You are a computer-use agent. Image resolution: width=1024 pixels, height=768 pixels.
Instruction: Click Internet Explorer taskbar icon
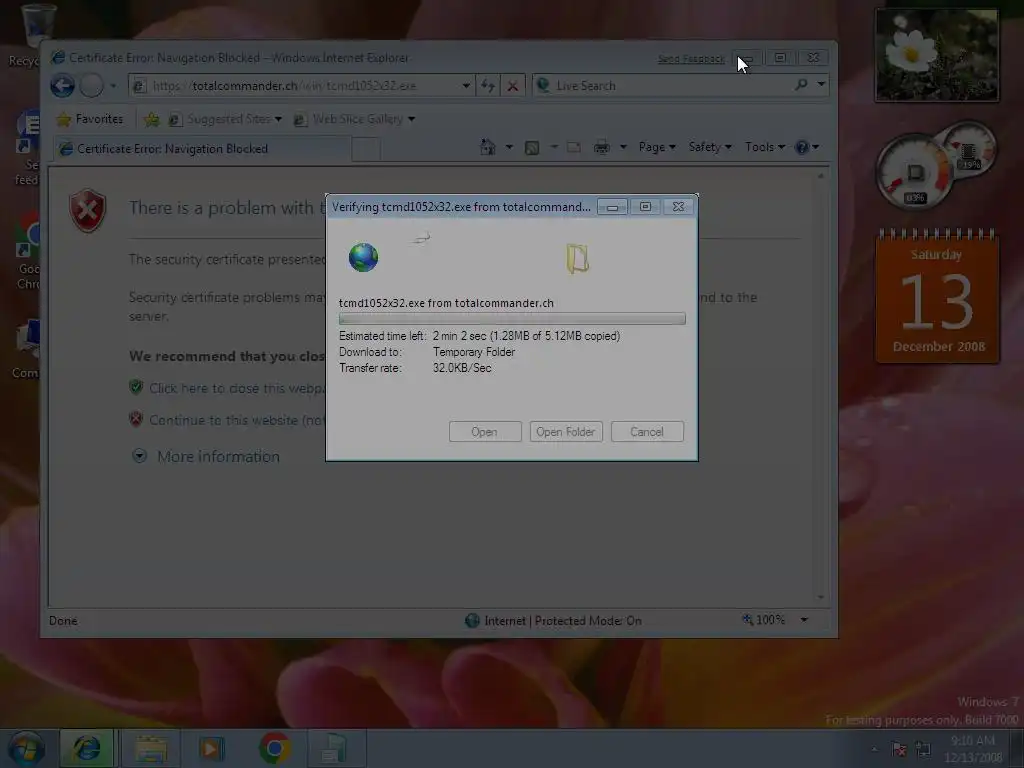87,748
